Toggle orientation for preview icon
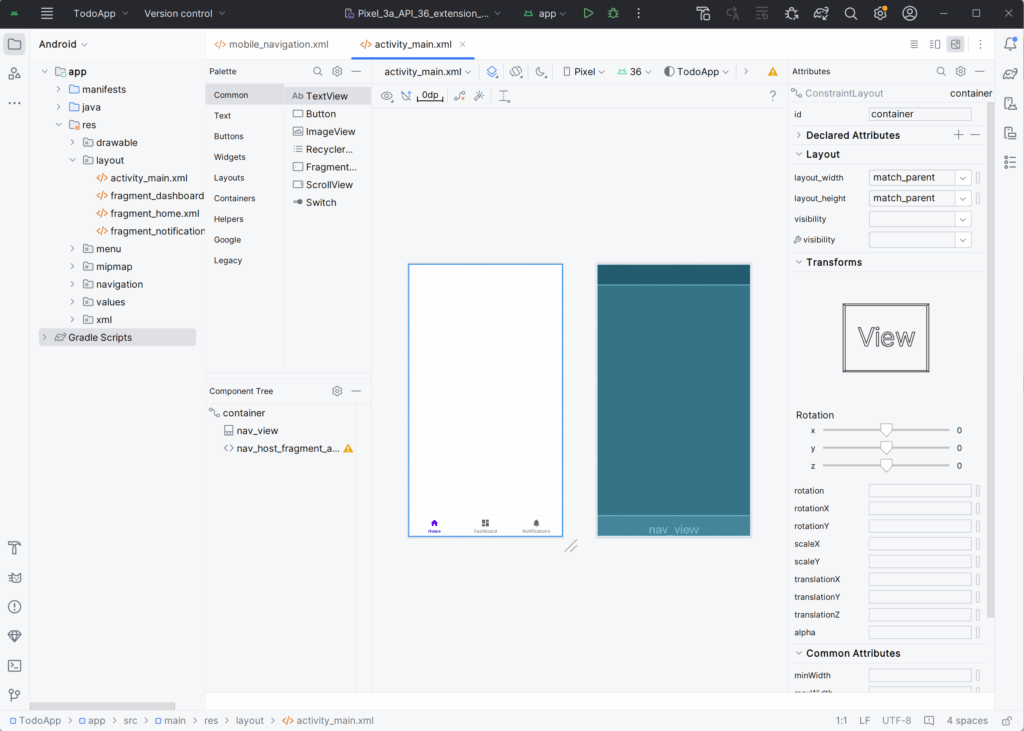The height and width of the screenshot is (731, 1024). tap(516, 72)
